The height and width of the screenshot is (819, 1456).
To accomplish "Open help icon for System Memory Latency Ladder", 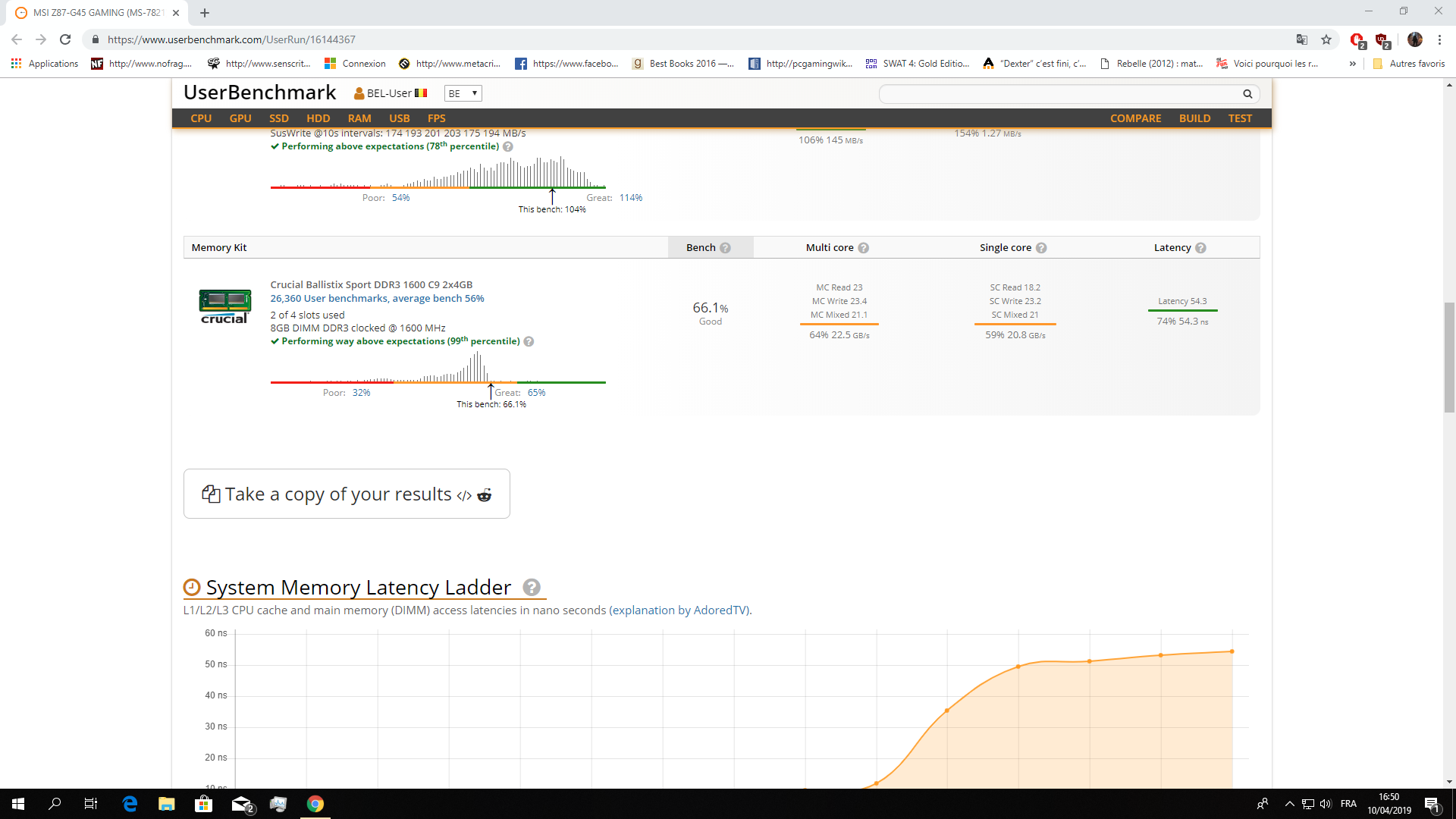I will point(532,588).
